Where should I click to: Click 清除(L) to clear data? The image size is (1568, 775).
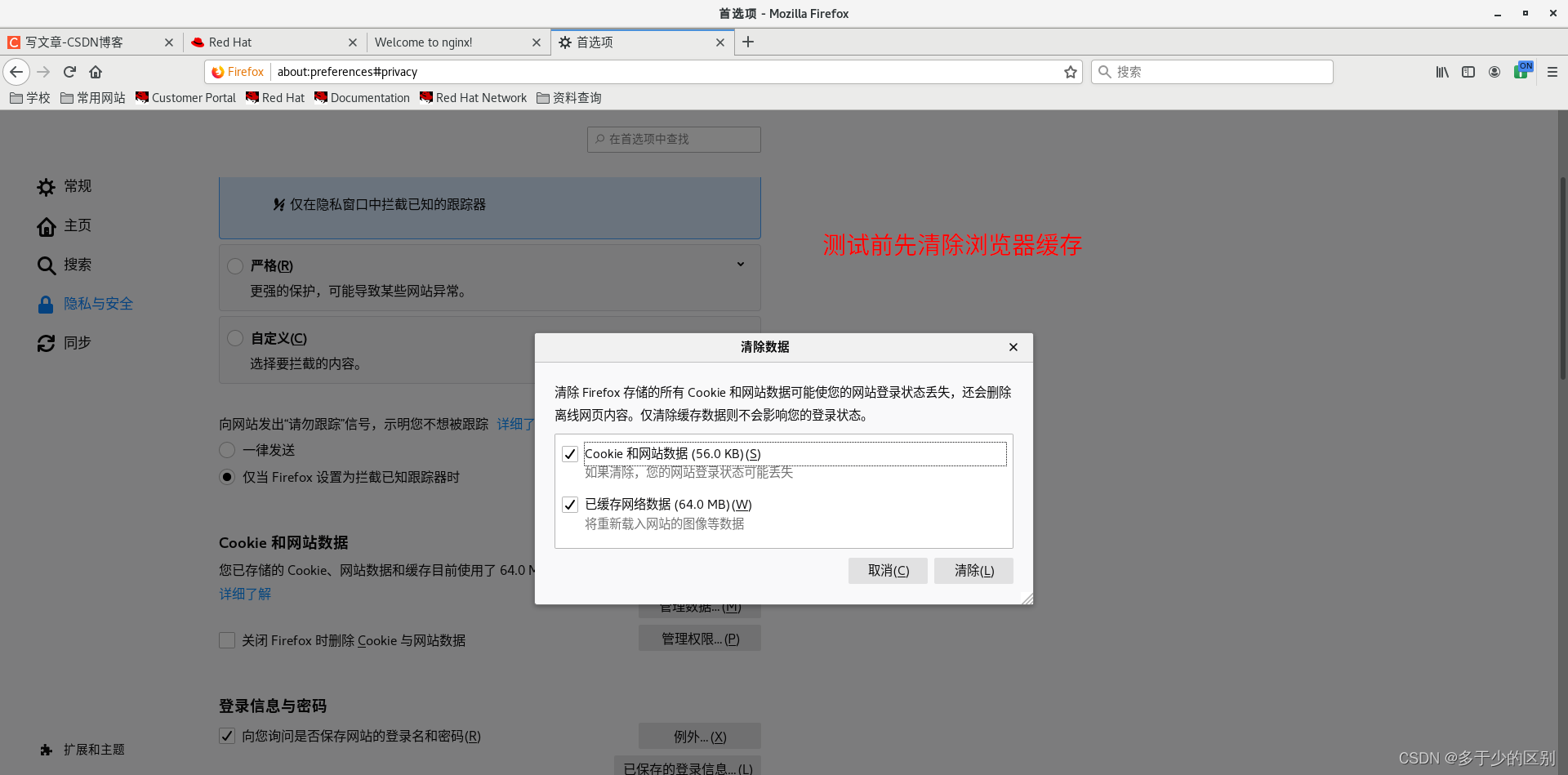click(x=973, y=571)
